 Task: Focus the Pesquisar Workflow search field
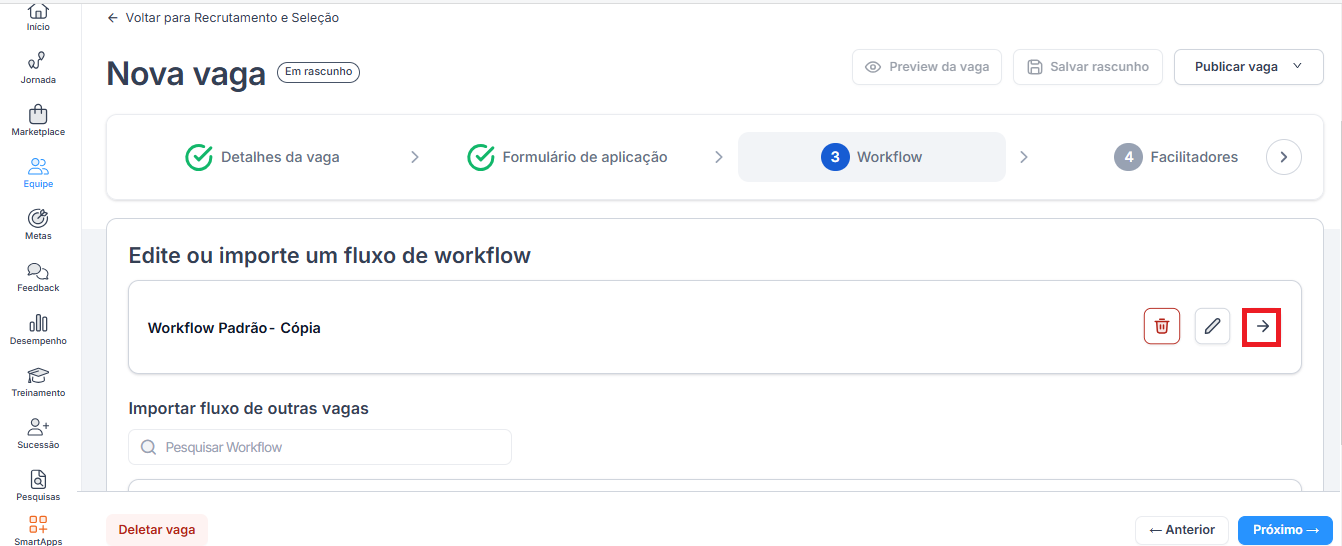[x=320, y=447]
